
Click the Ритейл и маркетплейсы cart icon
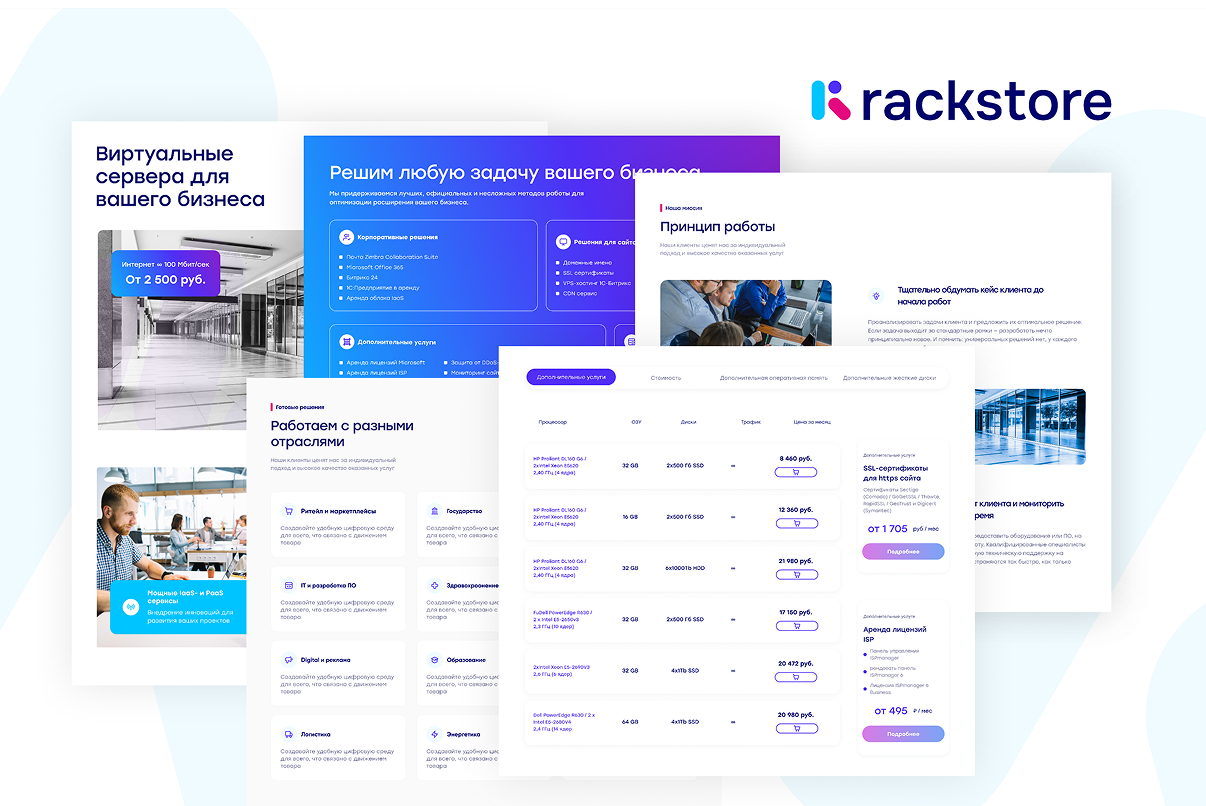point(289,511)
